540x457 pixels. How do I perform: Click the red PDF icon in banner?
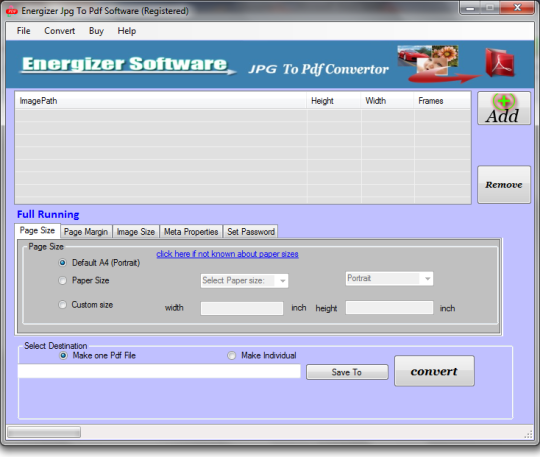(x=500, y=63)
